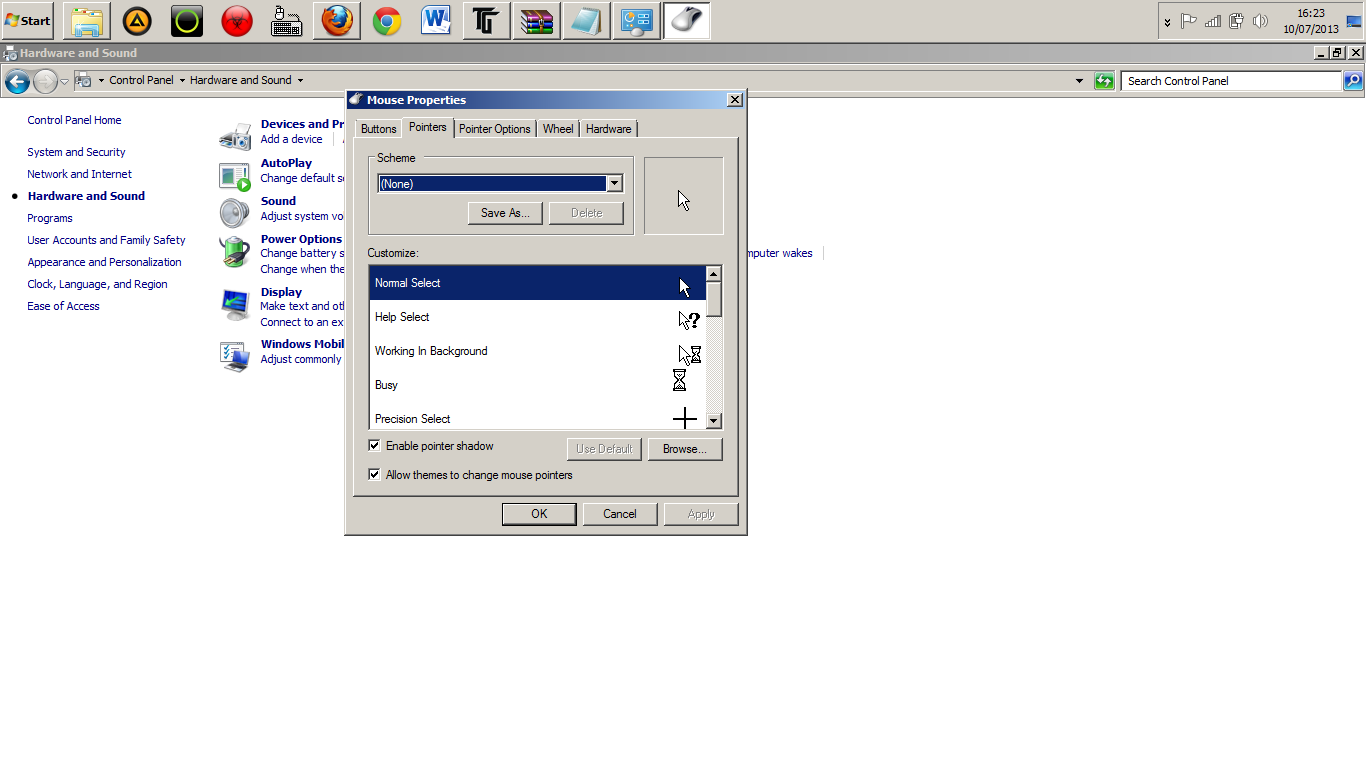Go back with the Back arrow
This screenshot has width=1366, height=768.
coord(17,81)
